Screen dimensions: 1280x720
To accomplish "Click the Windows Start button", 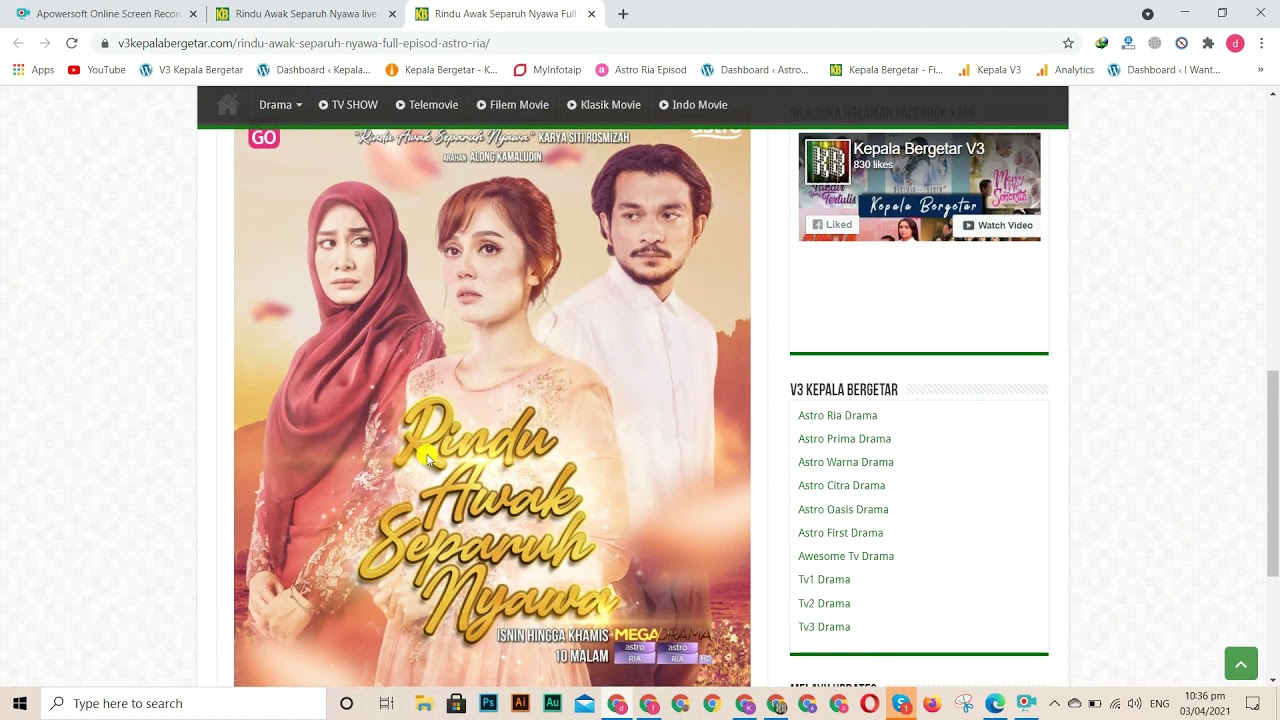I will tap(20, 703).
